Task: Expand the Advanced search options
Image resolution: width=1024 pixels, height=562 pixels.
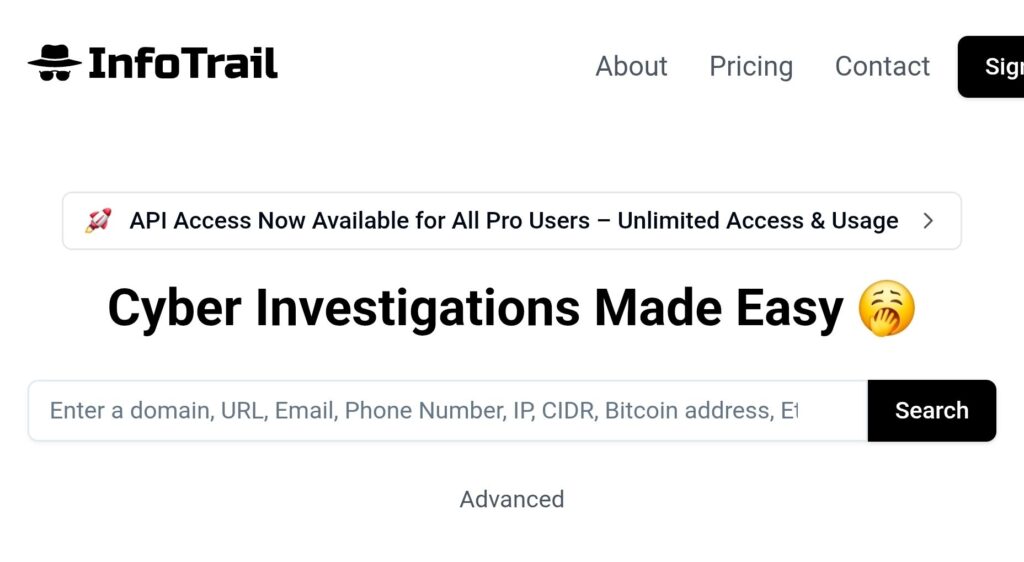Action: 512,499
